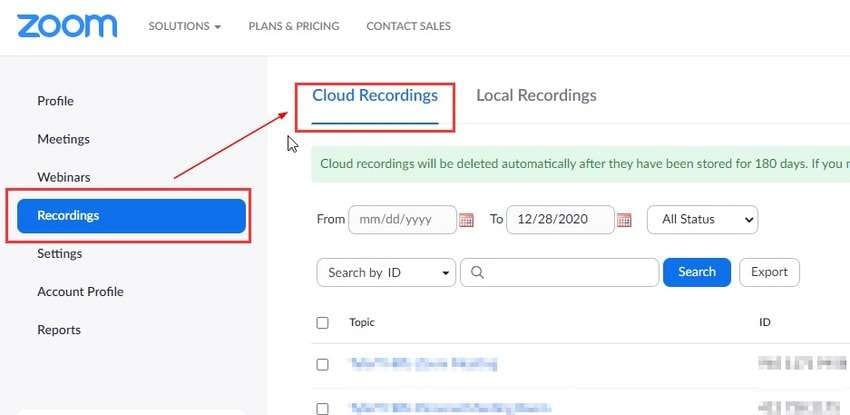Switch to Local Recordings tab
This screenshot has height=415, width=850.
tap(536, 96)
